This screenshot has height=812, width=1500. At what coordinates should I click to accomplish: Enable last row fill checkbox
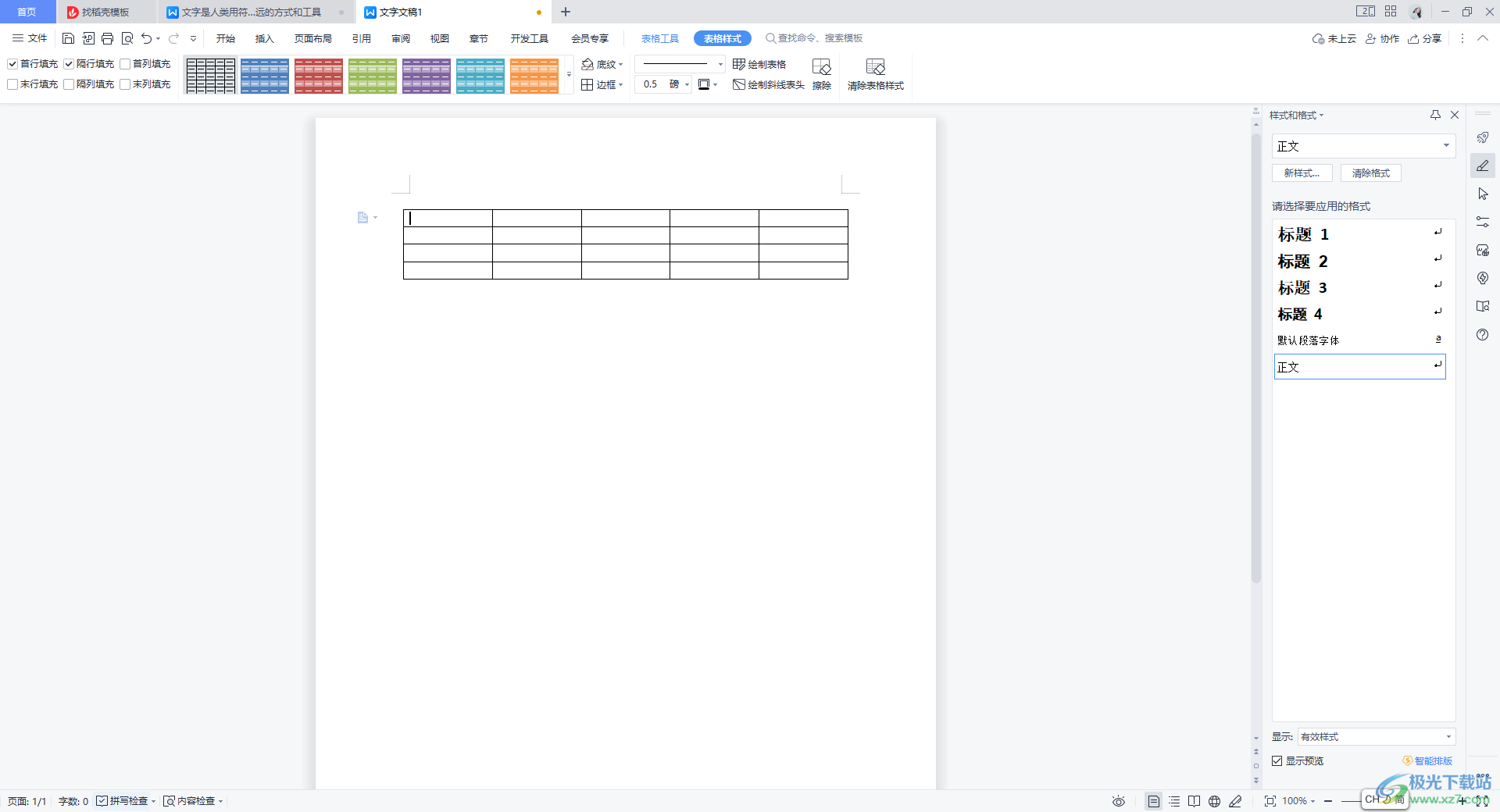click(12, 84)
